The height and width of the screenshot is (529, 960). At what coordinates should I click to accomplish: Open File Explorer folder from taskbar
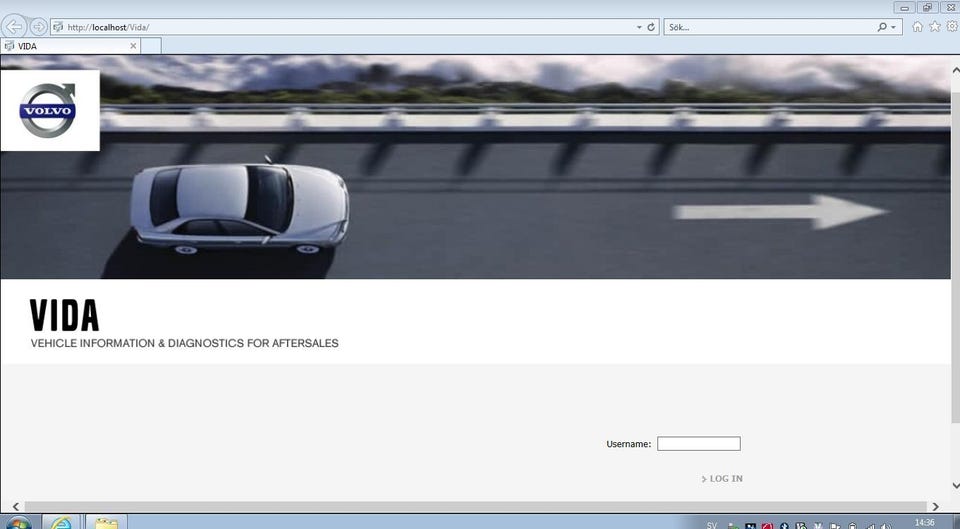point(106,522)
